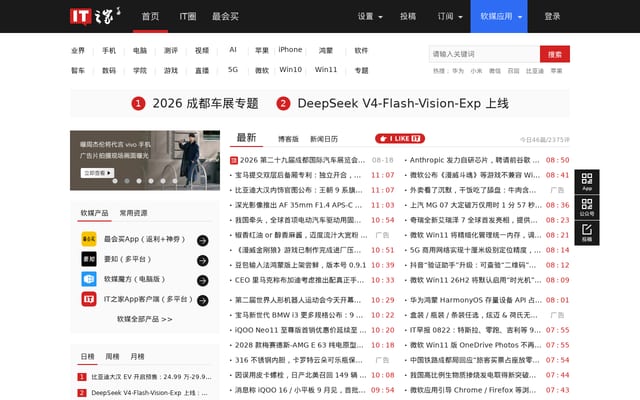Click the 立即查看 button on vivo banner
This screenshot has width=640, height=400.
[98, 173]
